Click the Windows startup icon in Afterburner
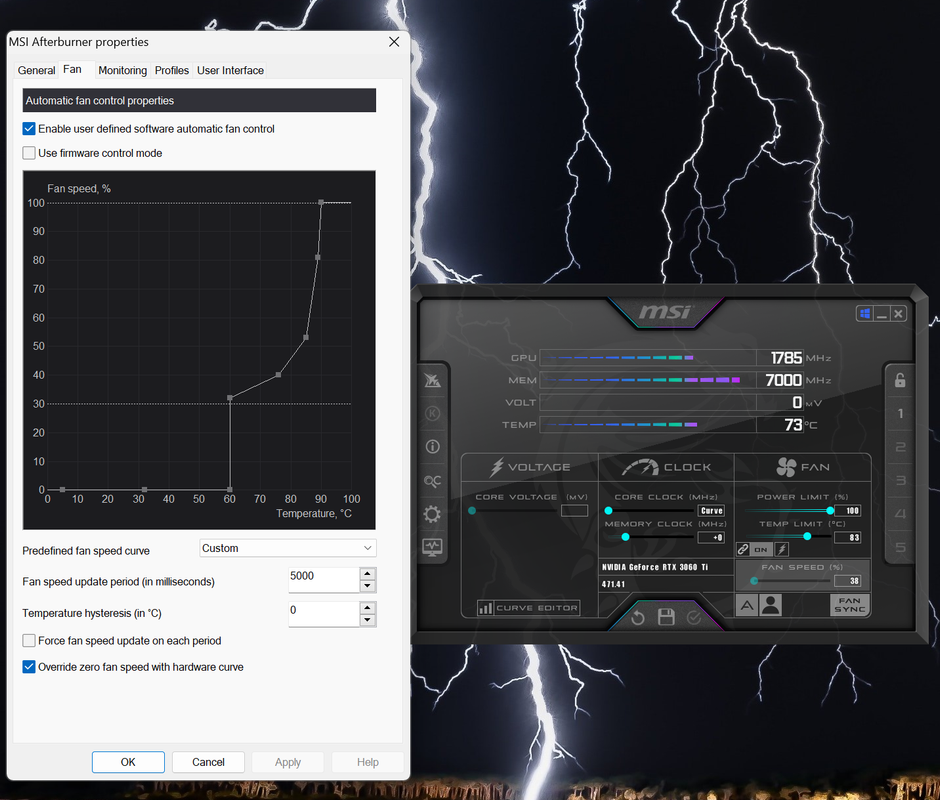Image resolution: width=940 pixels, height=800 pixels. (864, 314)
